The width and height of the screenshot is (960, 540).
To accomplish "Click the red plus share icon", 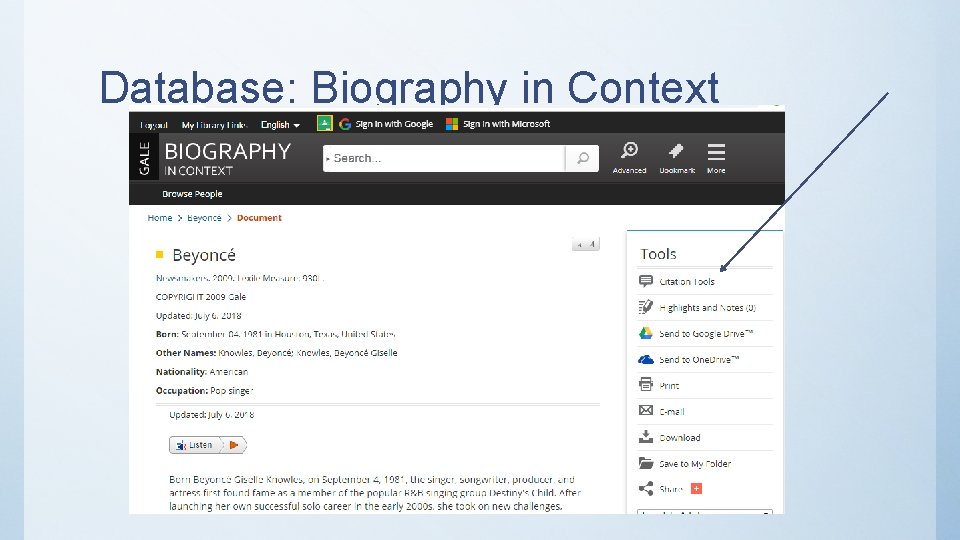I will pyautogui.click(x=696, y=489).
